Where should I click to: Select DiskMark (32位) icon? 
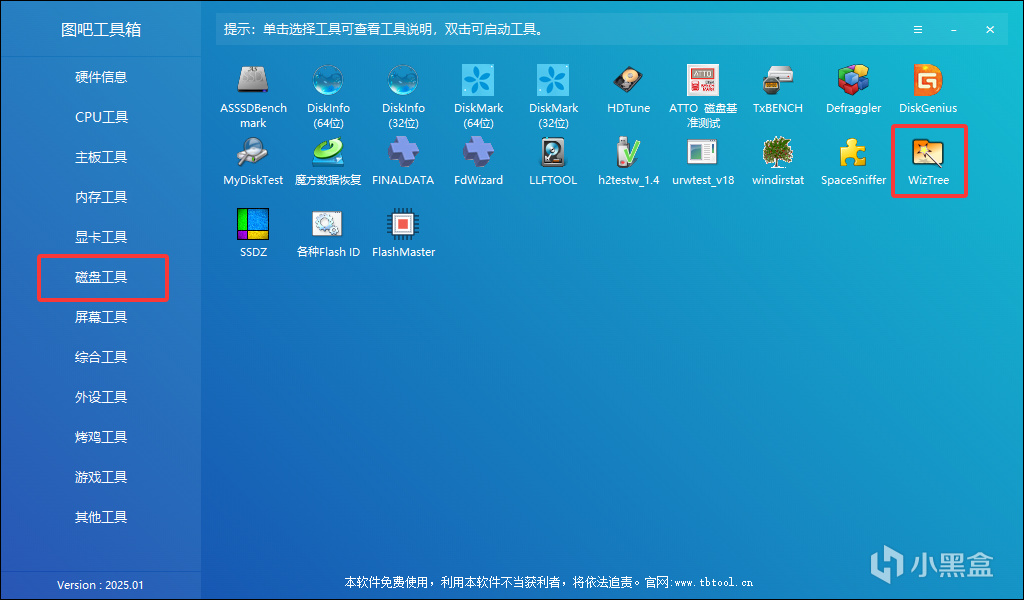[x=553, y=80]
